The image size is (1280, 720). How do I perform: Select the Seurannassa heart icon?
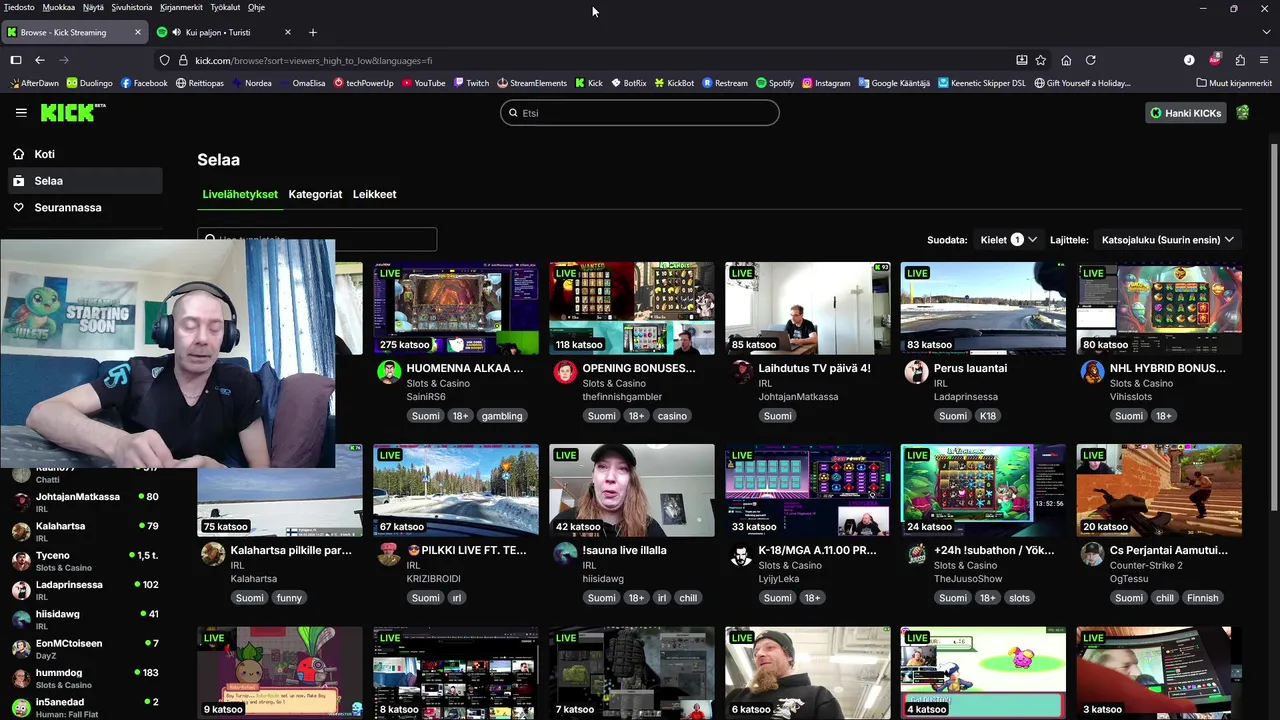point(18,207)
